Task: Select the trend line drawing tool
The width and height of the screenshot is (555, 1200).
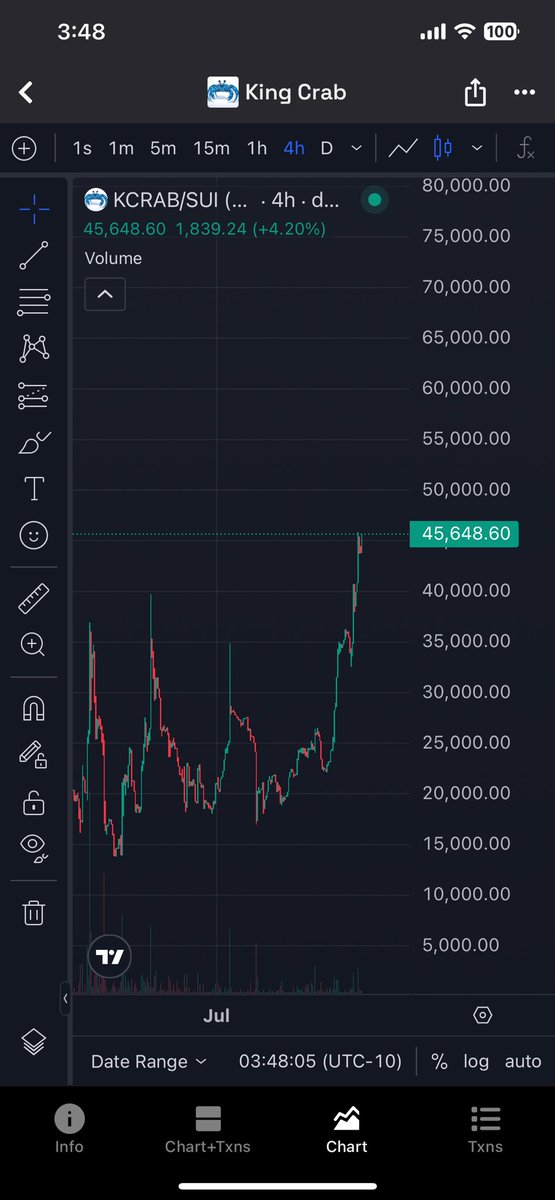Action: pyautogui.click(x=34, y=255)
